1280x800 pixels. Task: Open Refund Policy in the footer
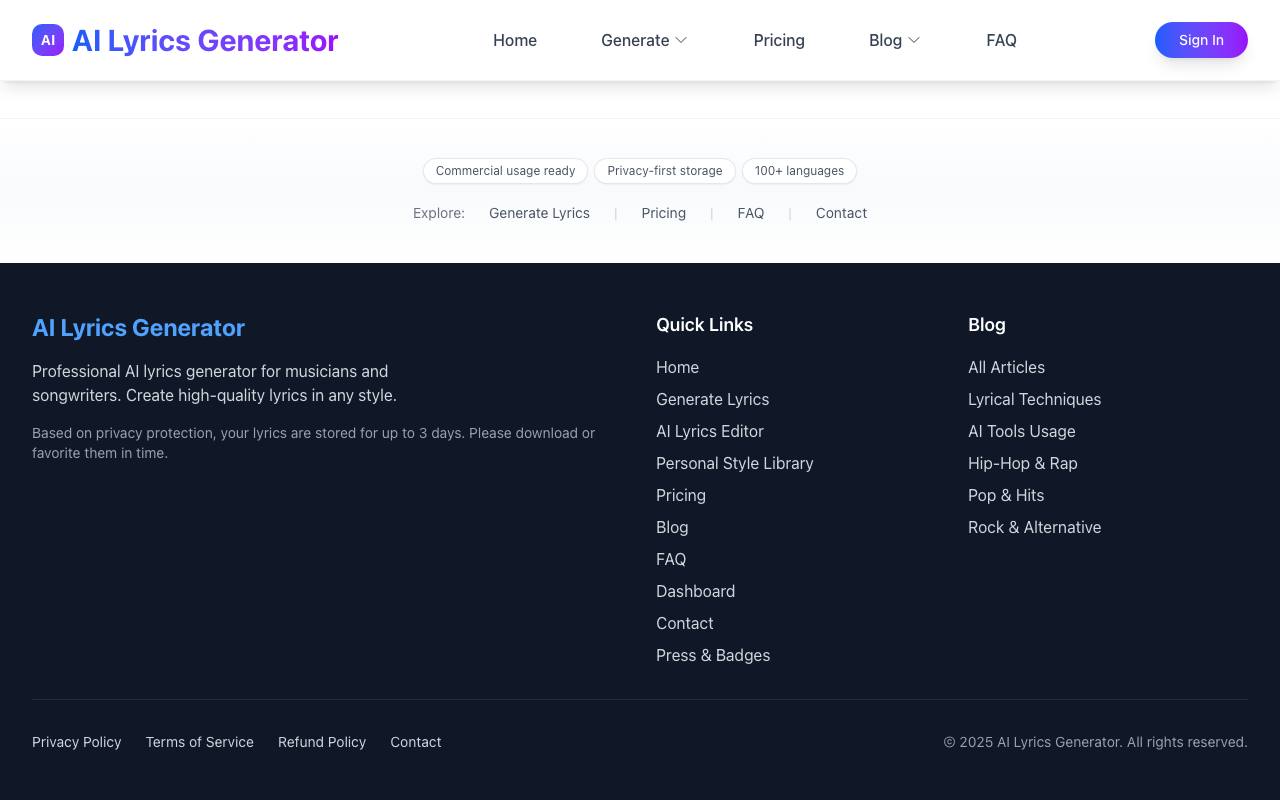pyautogui.click(x=322, y=742)
